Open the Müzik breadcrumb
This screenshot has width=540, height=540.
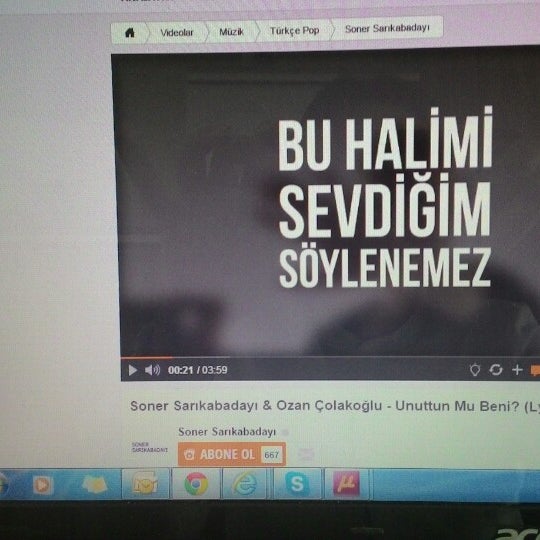coord(231,32)
